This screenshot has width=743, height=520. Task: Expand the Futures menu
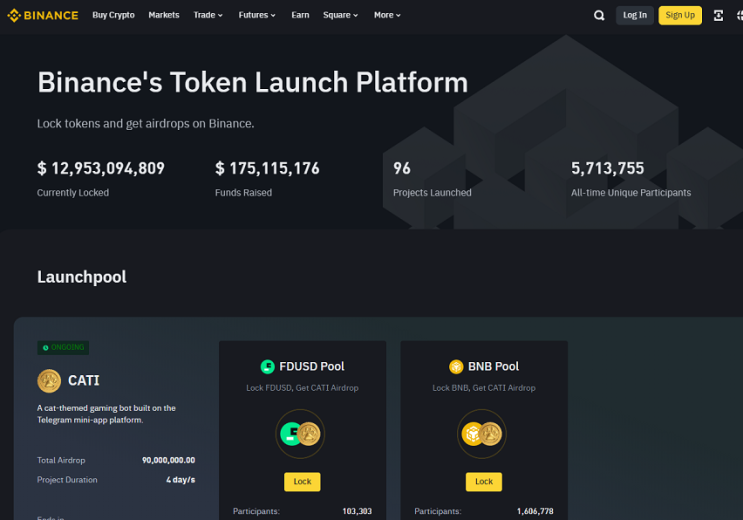pos(257,15)
